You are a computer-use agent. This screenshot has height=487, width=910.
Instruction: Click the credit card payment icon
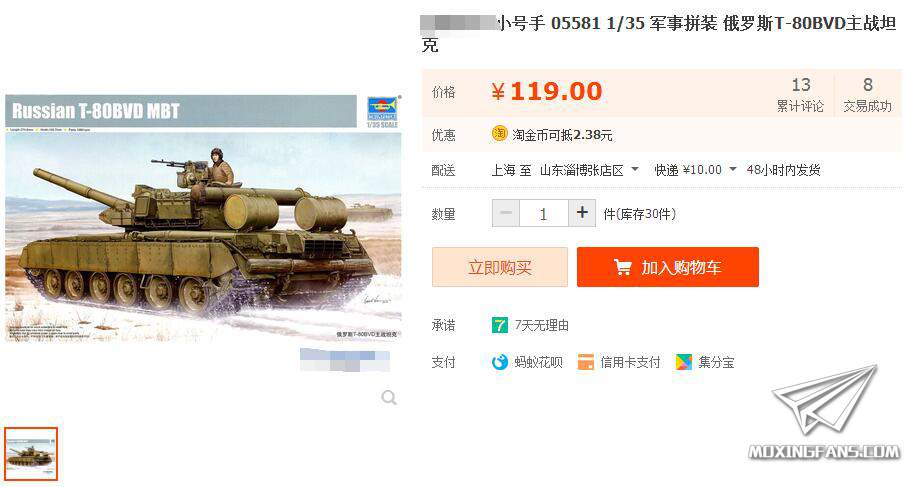[586, 362]
